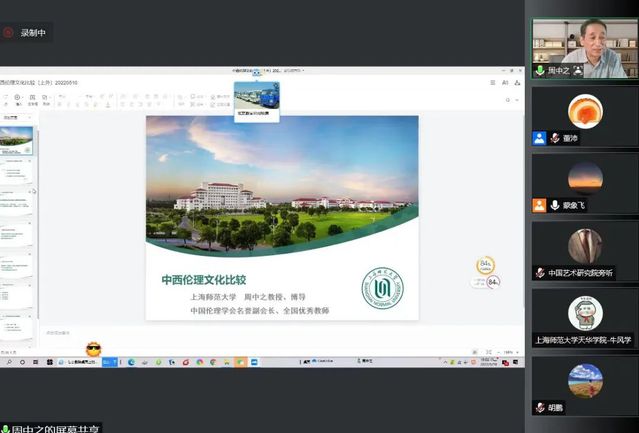Click the taskbar search magnifier icon
Screen dimensions: 639x433
[x=22, y=362]
